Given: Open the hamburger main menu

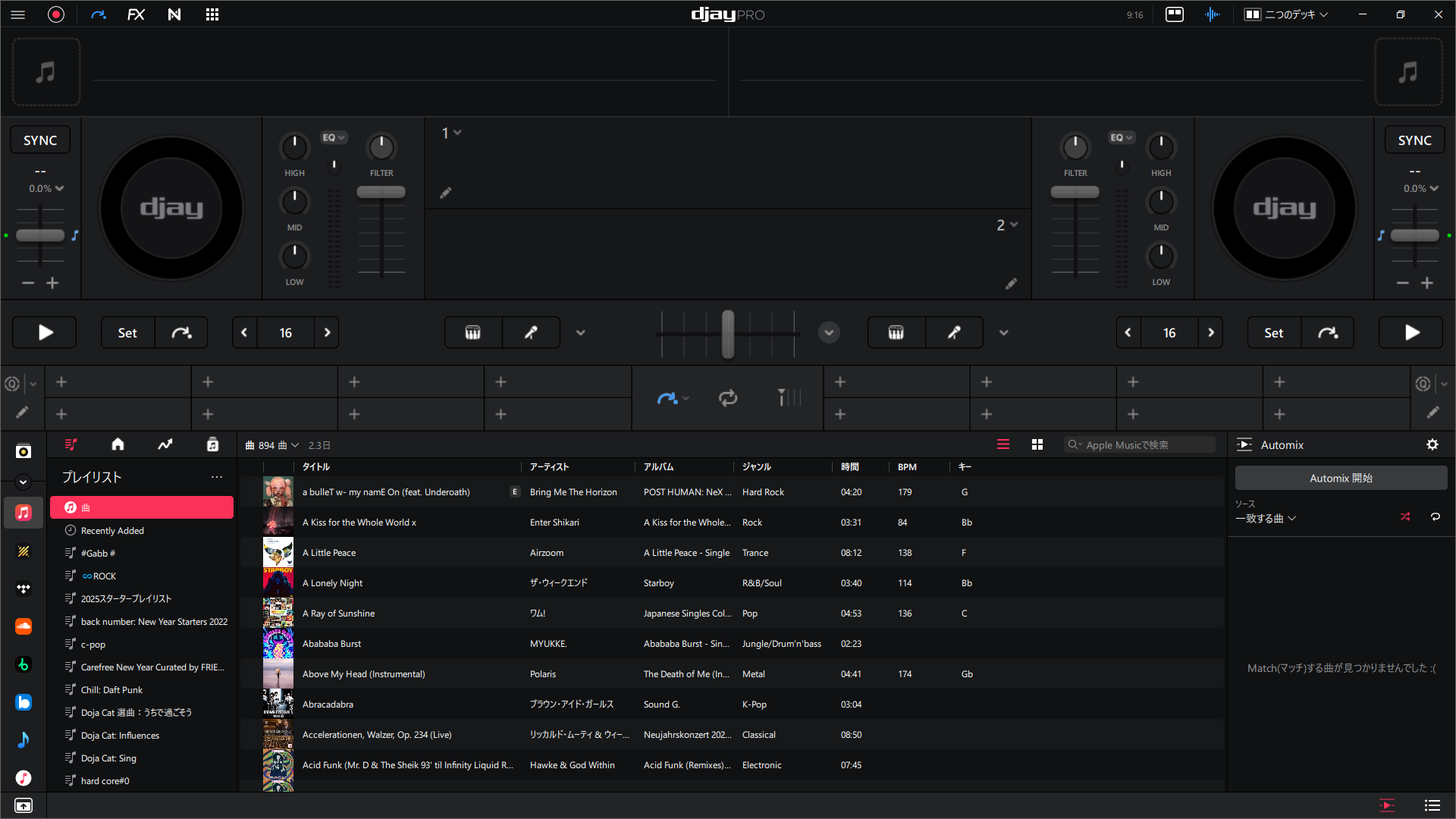Looking at the screenshot, I should [x=18, y=14].
